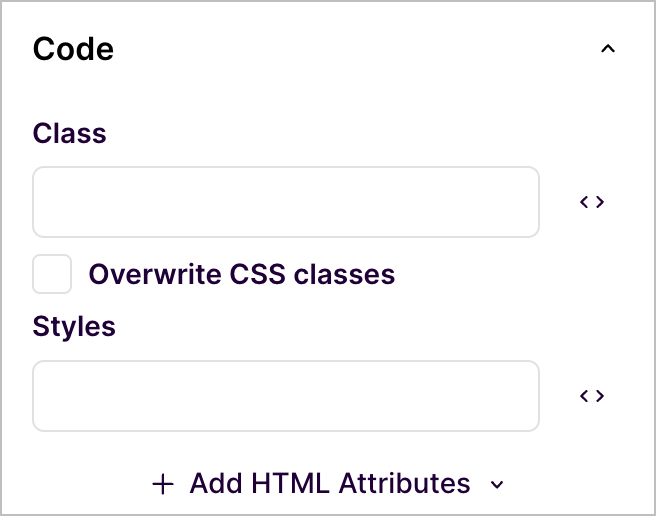This screenshot has width=656, height=516.
Task: Tick the box left of Overwrite CSS classes
Action: tap(52, 274)
